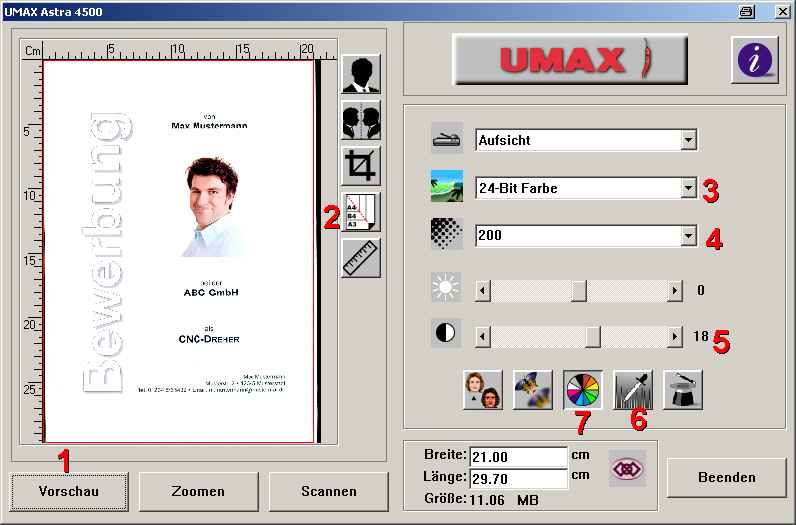Click the flatbed scanner source icon
This screenshot has width=796, height=525.
pos(447,138)
